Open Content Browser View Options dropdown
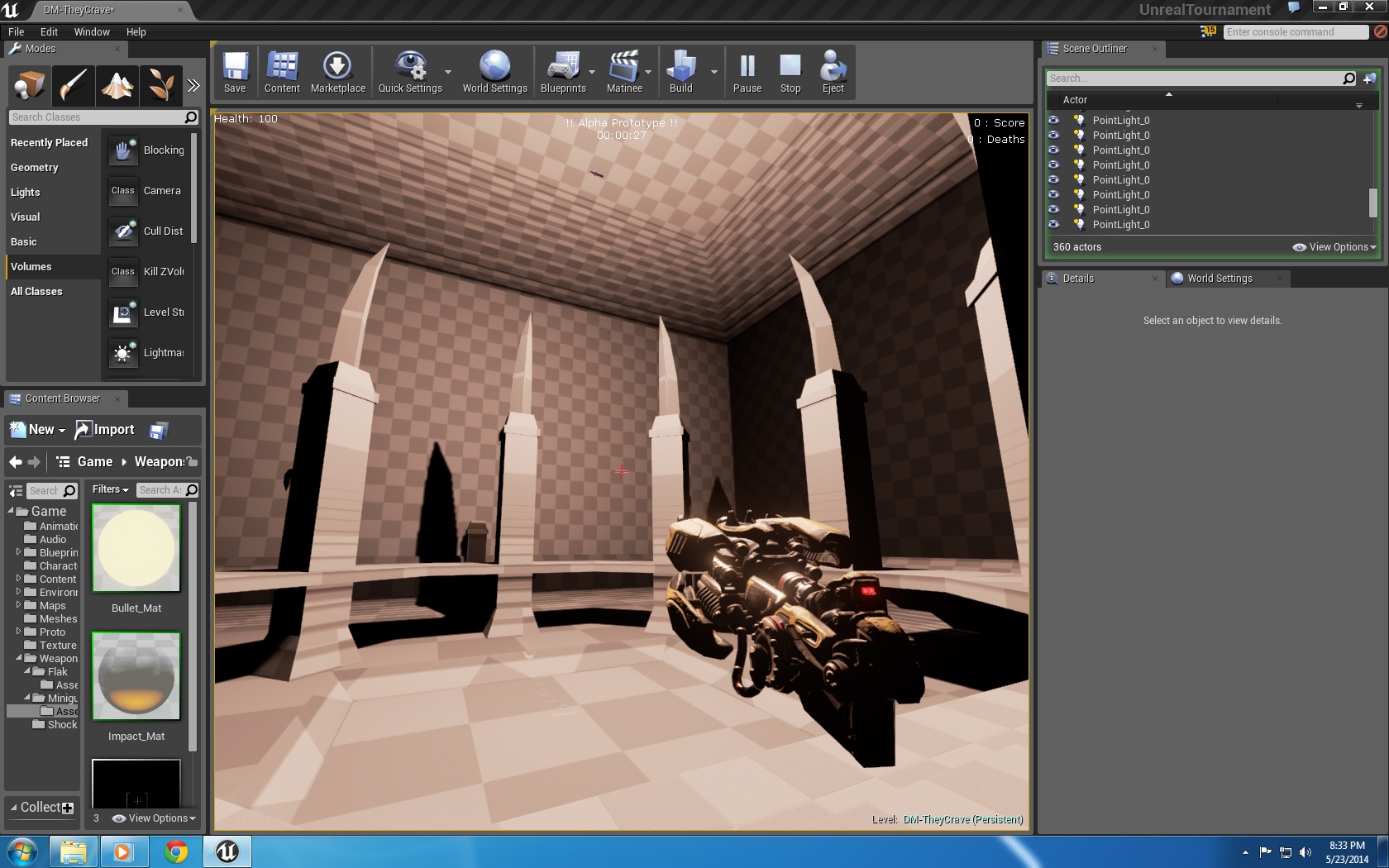This screenshot has width=1389, height=868. (154, 818)
